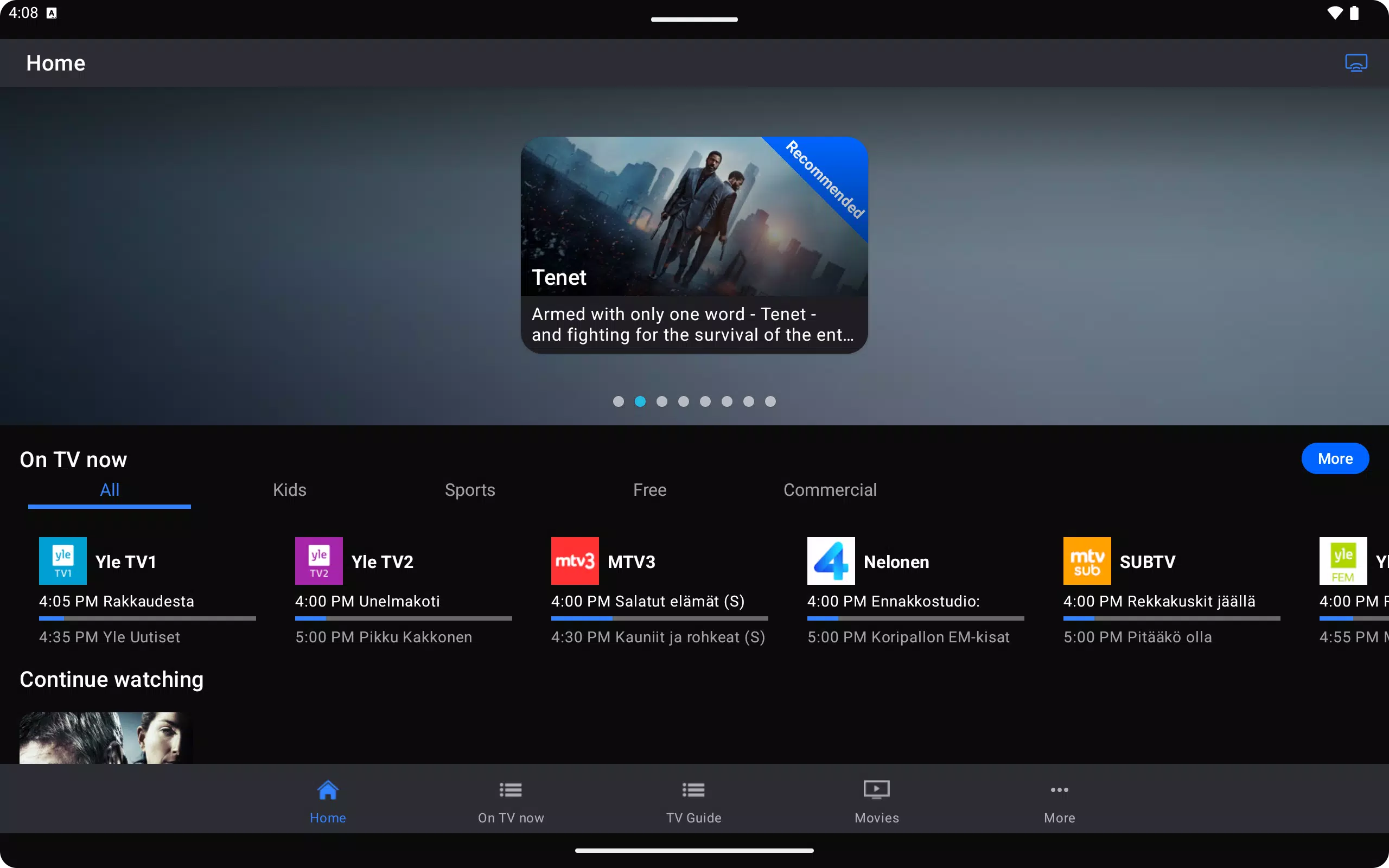The height and width of the screenshot is (868, 1389).
Task: Tap the On TV now list icon
Action: (x=510, y=790)
